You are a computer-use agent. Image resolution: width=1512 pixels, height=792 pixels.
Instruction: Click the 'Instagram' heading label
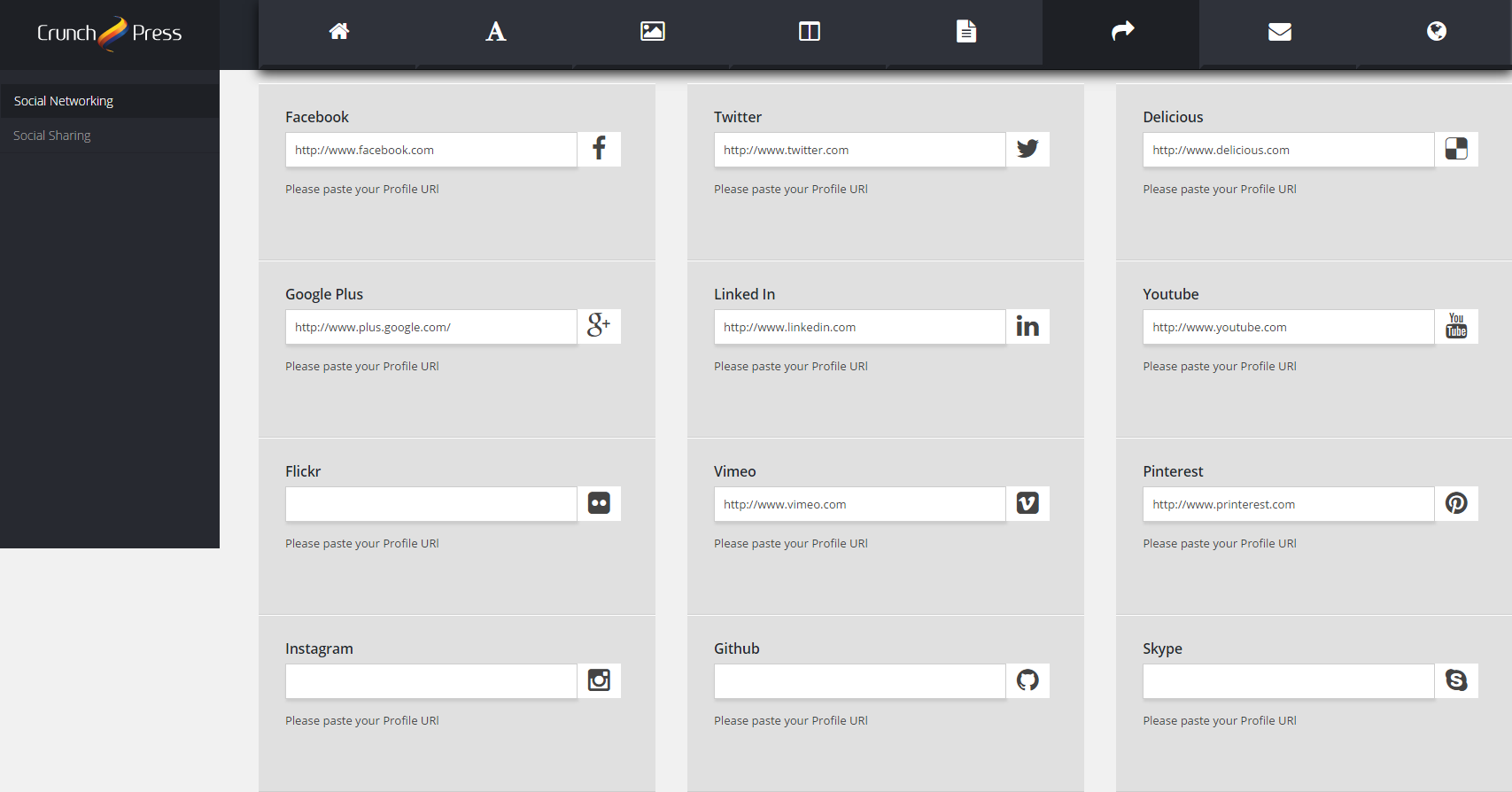319,648
